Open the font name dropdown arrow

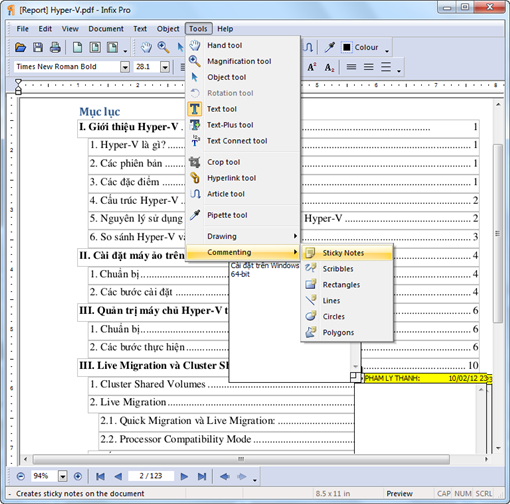[x=125, y=67]
